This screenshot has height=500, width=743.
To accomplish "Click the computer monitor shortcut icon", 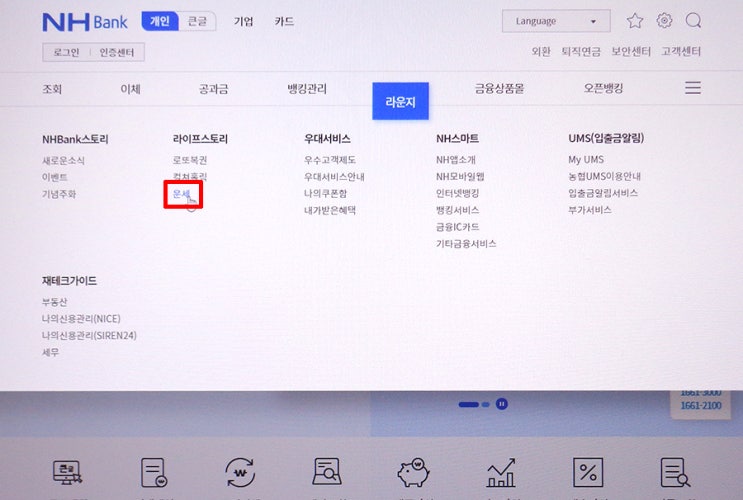I will click(x=67, y=473).
